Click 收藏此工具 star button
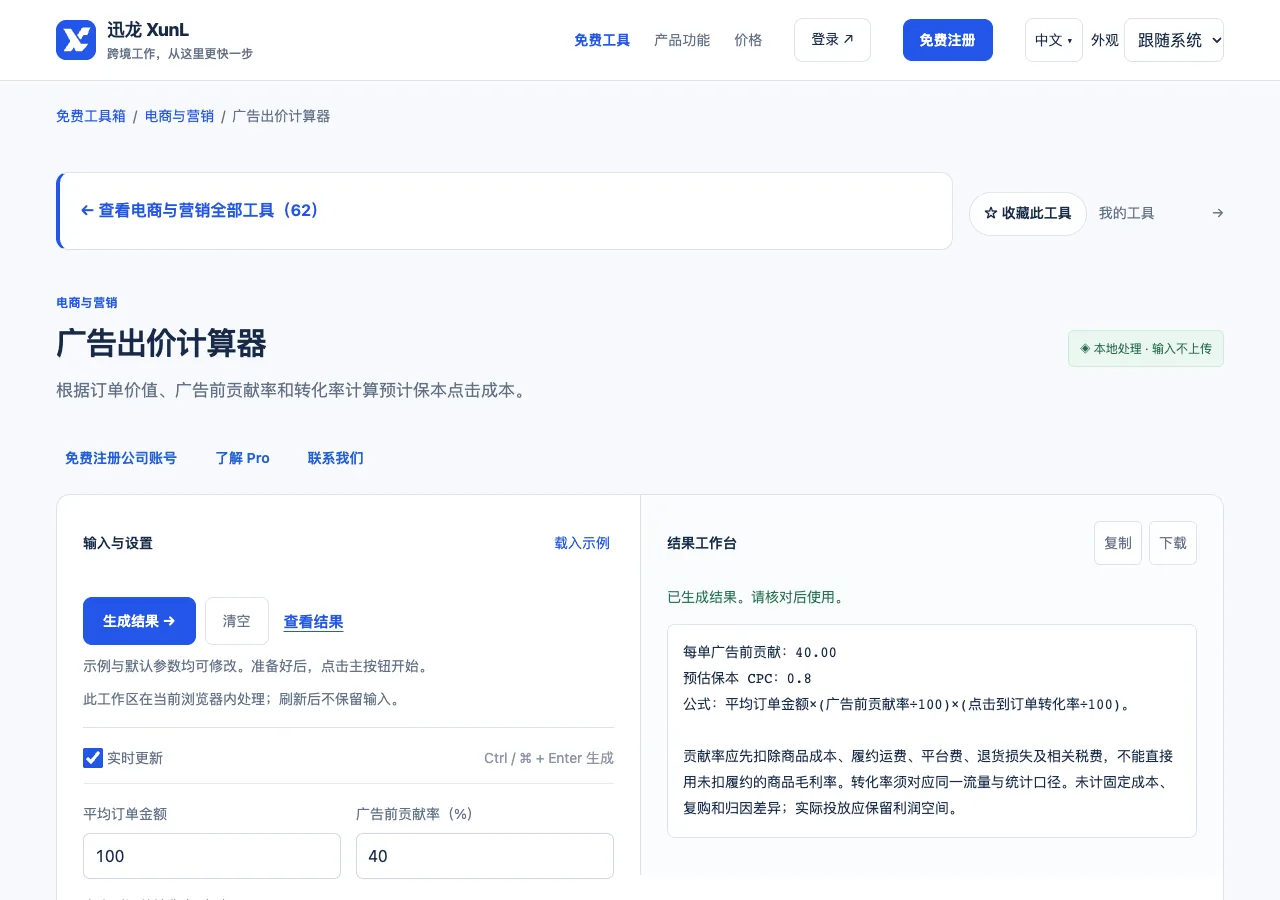Image resolution: width=1280 pixels, height=900 pixels. (x=1027, y=213)
